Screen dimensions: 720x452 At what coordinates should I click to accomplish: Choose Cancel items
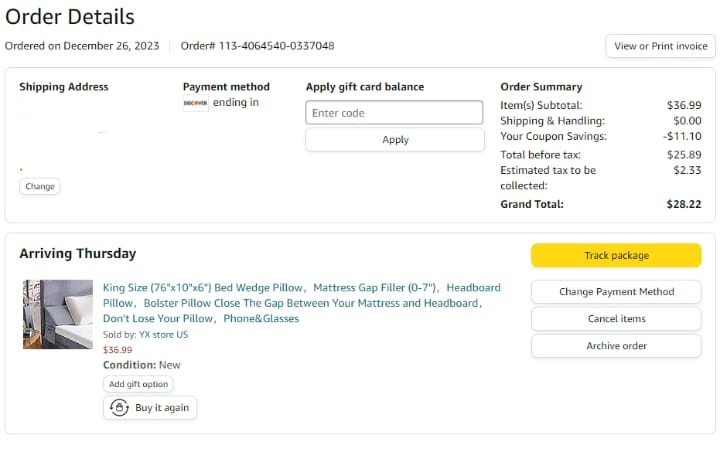616,319
